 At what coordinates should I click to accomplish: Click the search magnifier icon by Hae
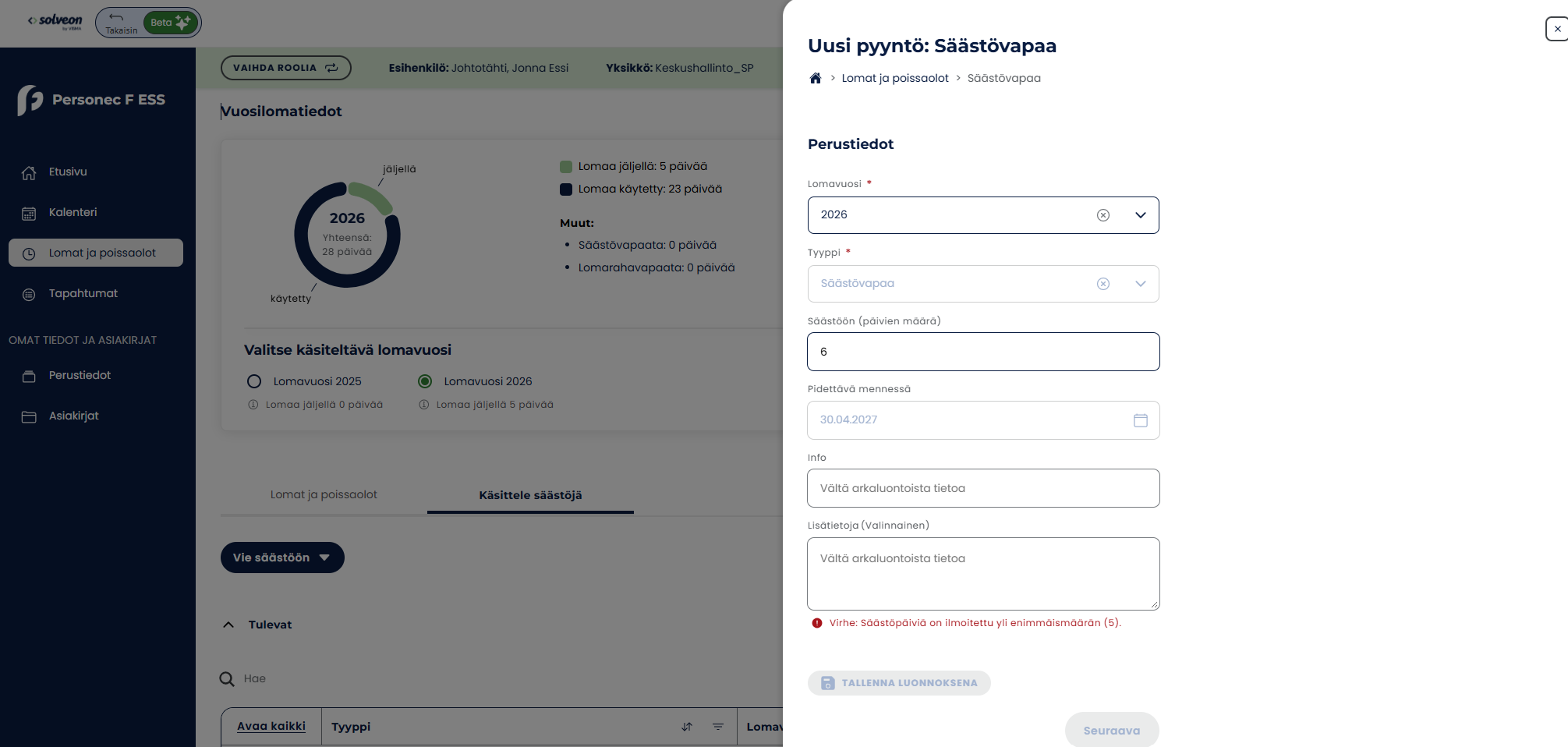(x=227, y=679)
